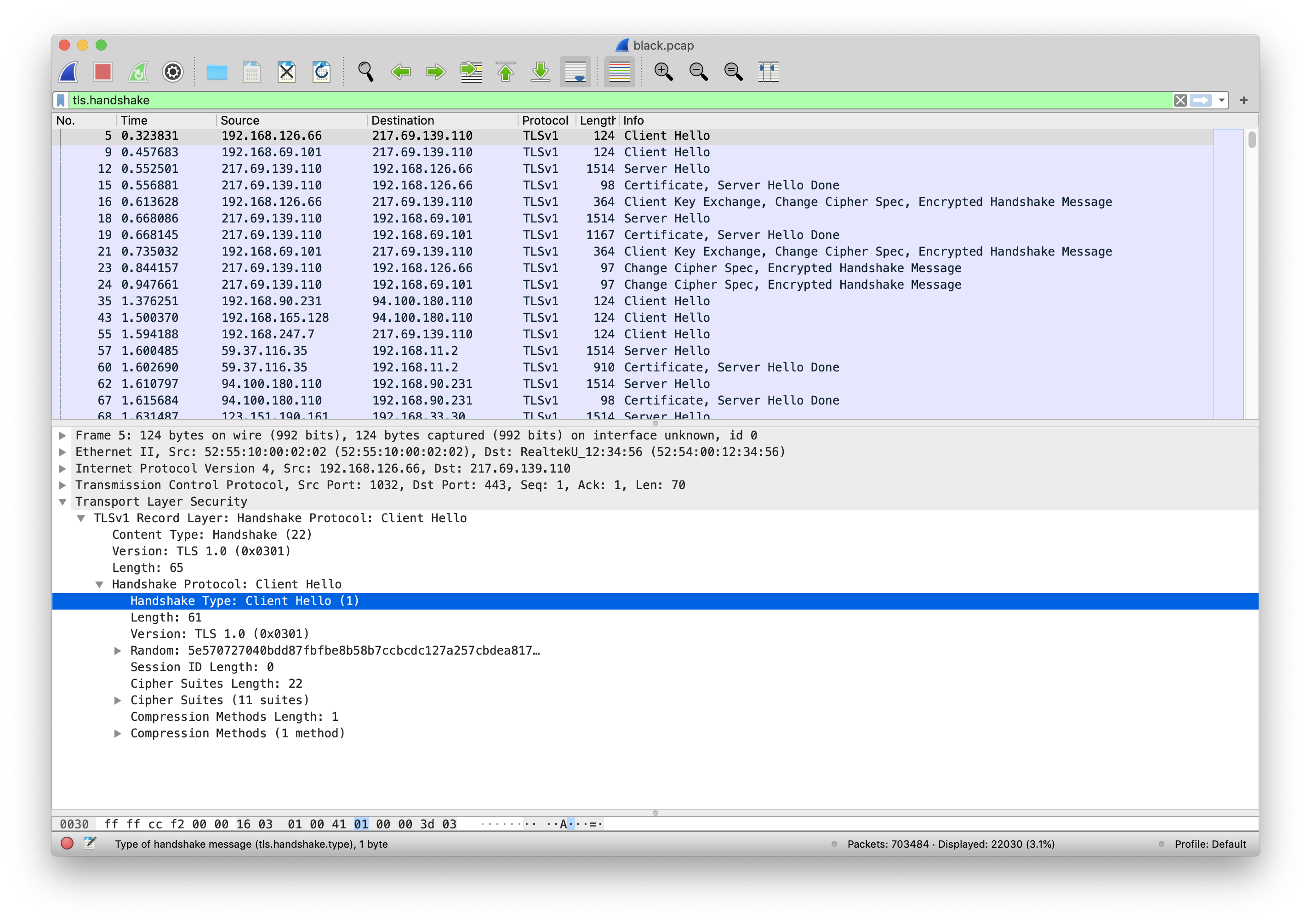
Task: Click the Profile: Default status label
Action: point(1209,844)
